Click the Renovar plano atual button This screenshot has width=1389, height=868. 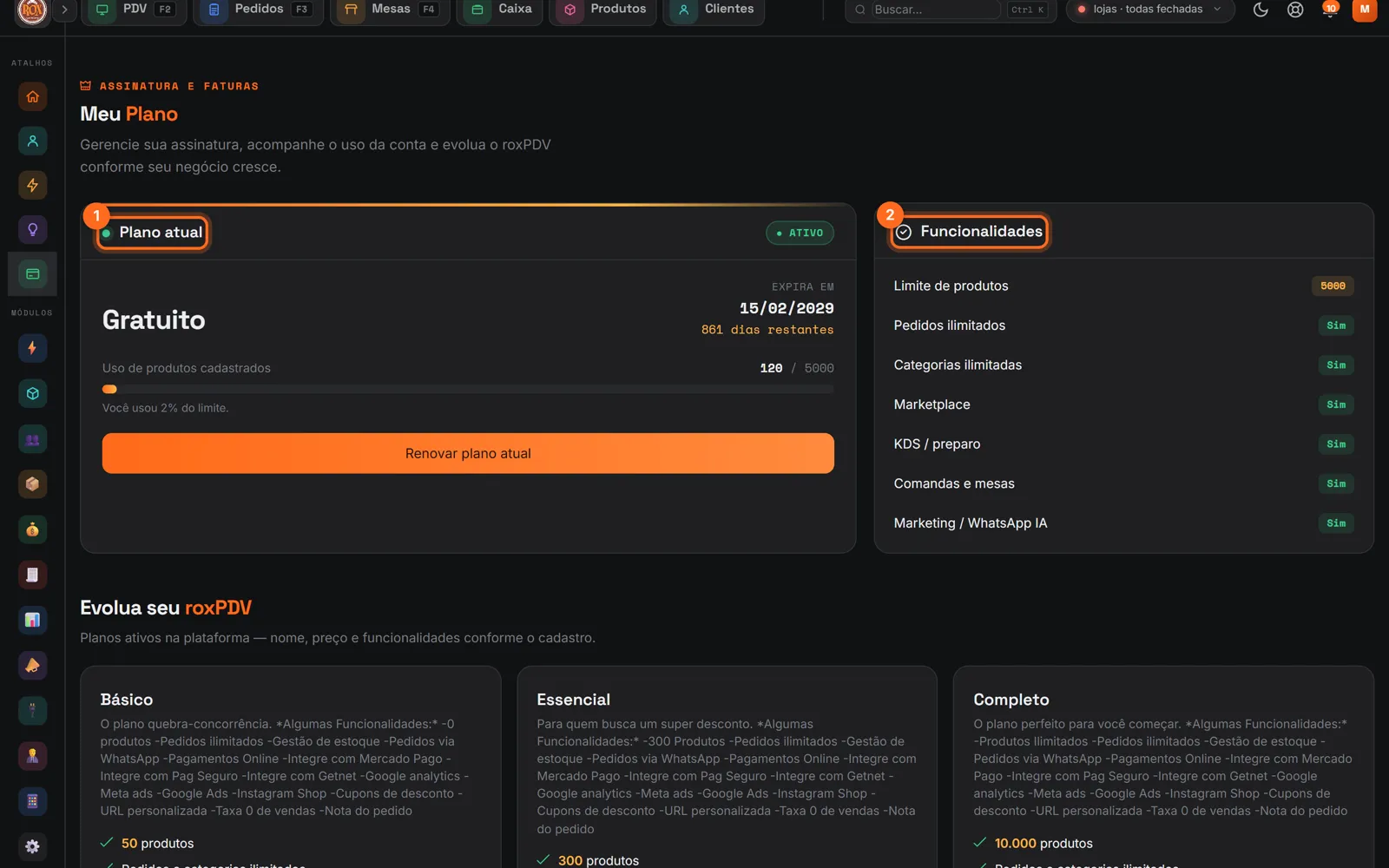(x=468, y=453)
